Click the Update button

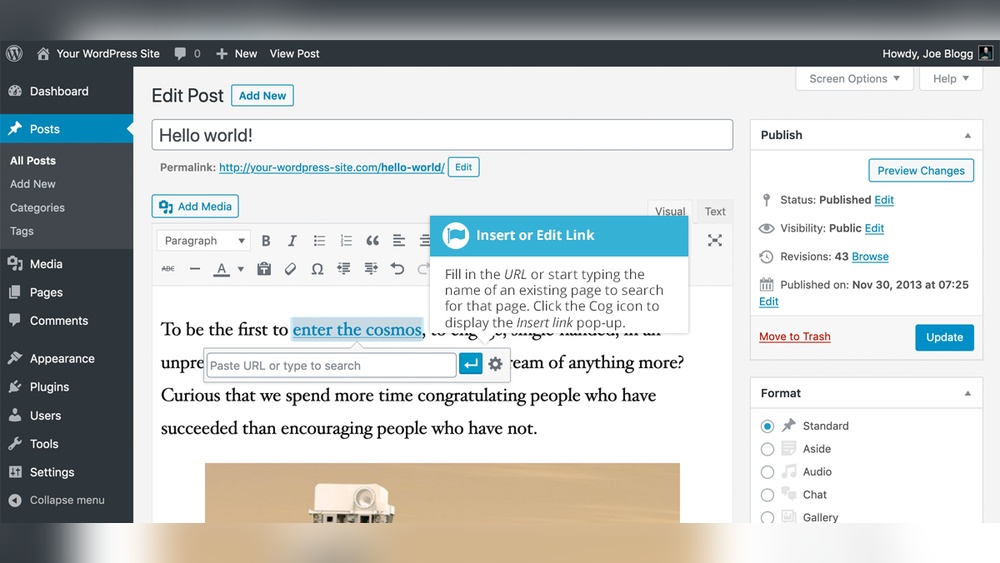click(x=945, y=337)
